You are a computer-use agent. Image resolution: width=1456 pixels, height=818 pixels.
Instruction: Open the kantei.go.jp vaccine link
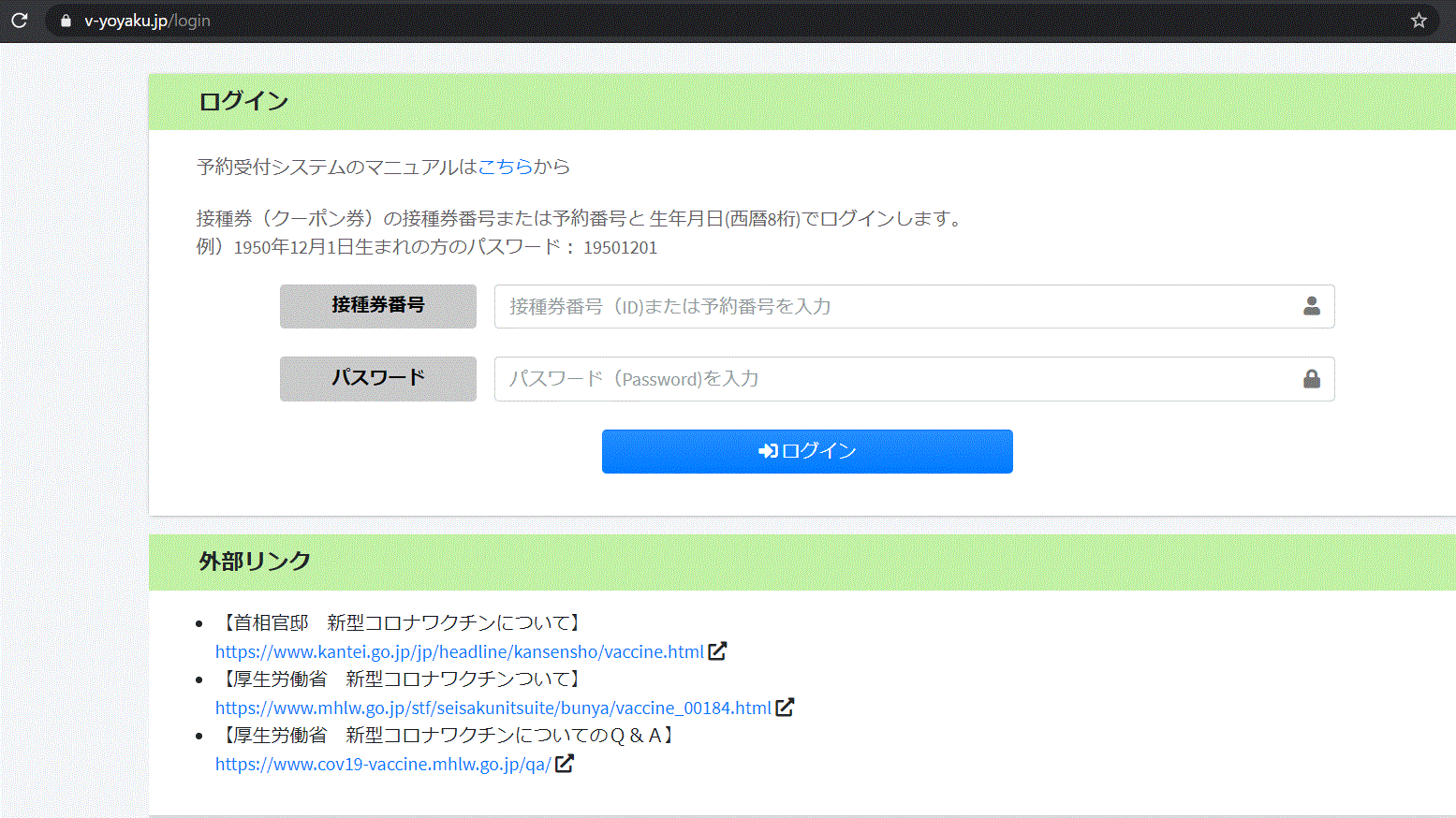(x=459, y=652)
